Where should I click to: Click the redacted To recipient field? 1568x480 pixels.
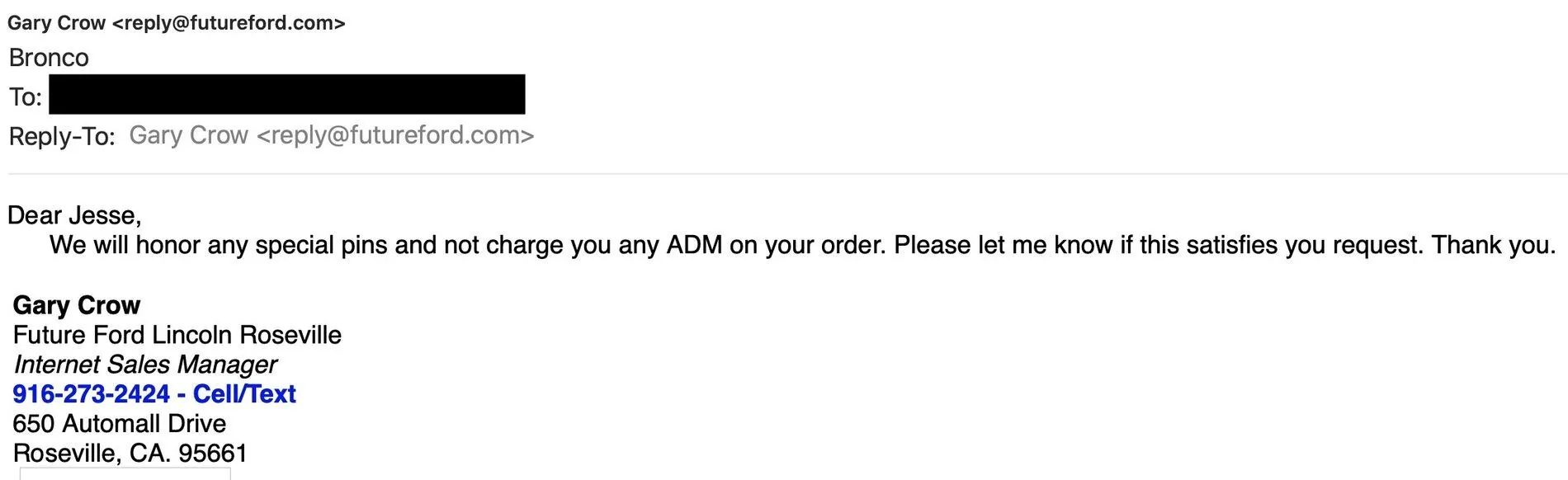tap(287, 94)
